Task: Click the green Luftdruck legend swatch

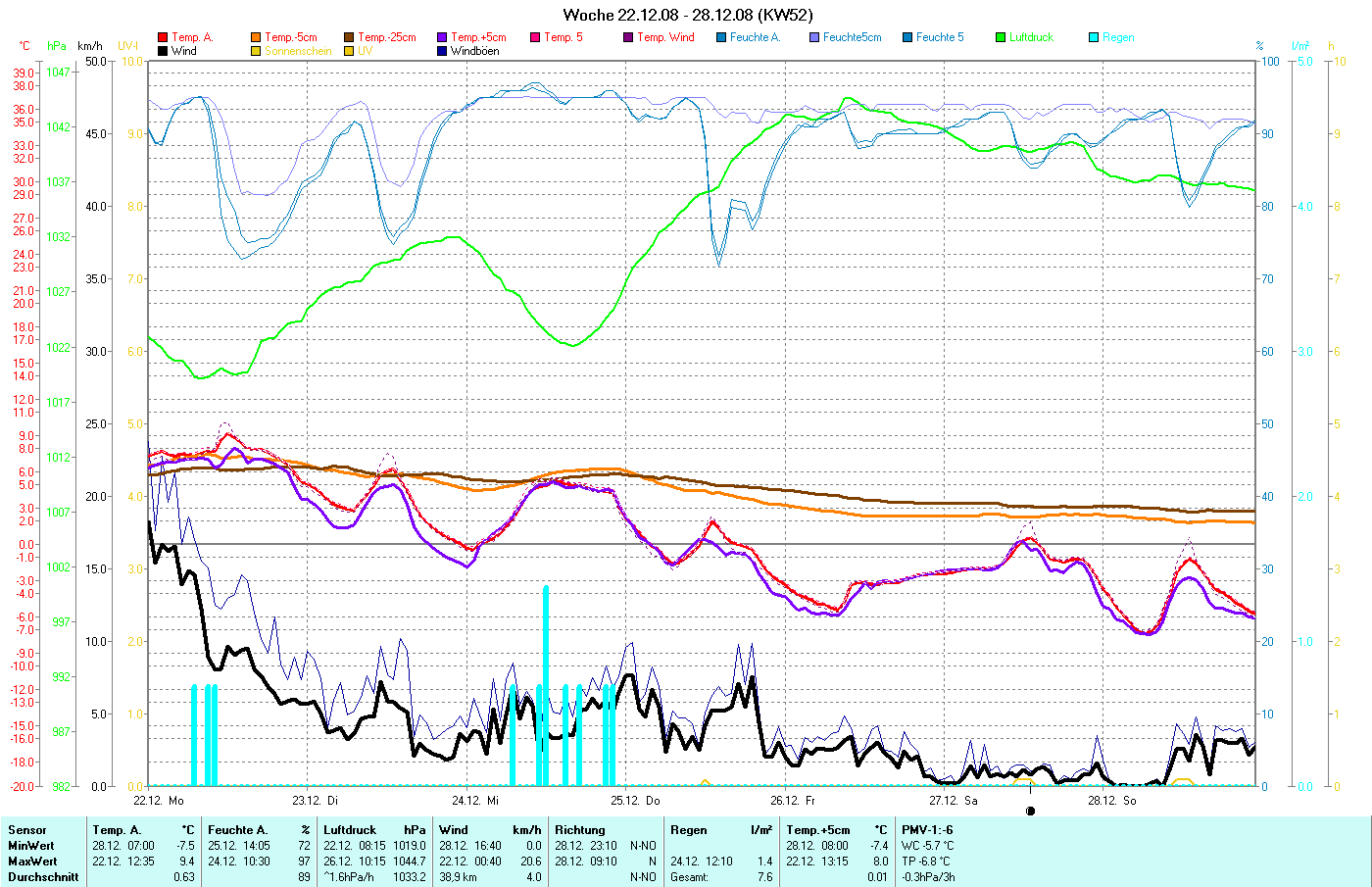Action: click(x=1001, y=37)
